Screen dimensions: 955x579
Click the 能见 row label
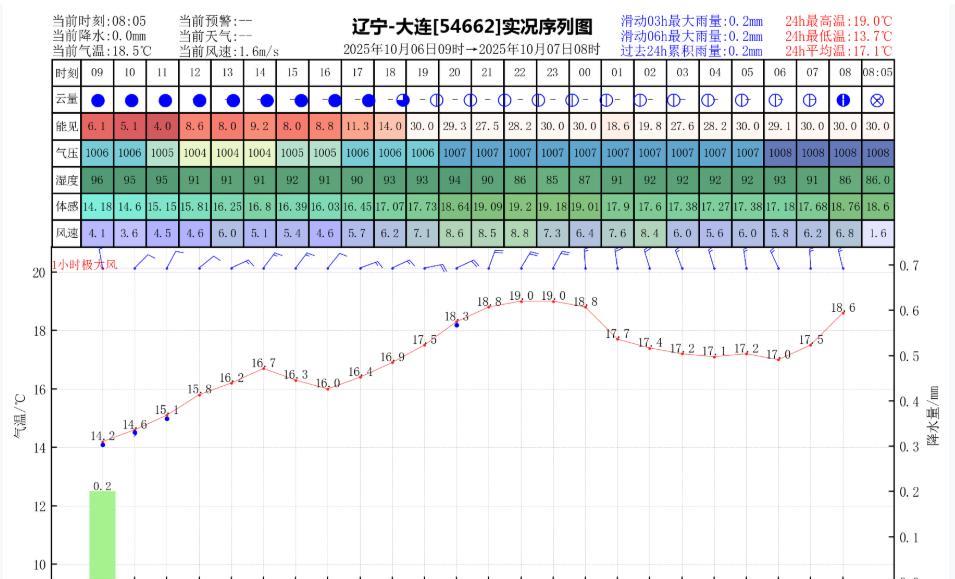click(x=66, y=127)
